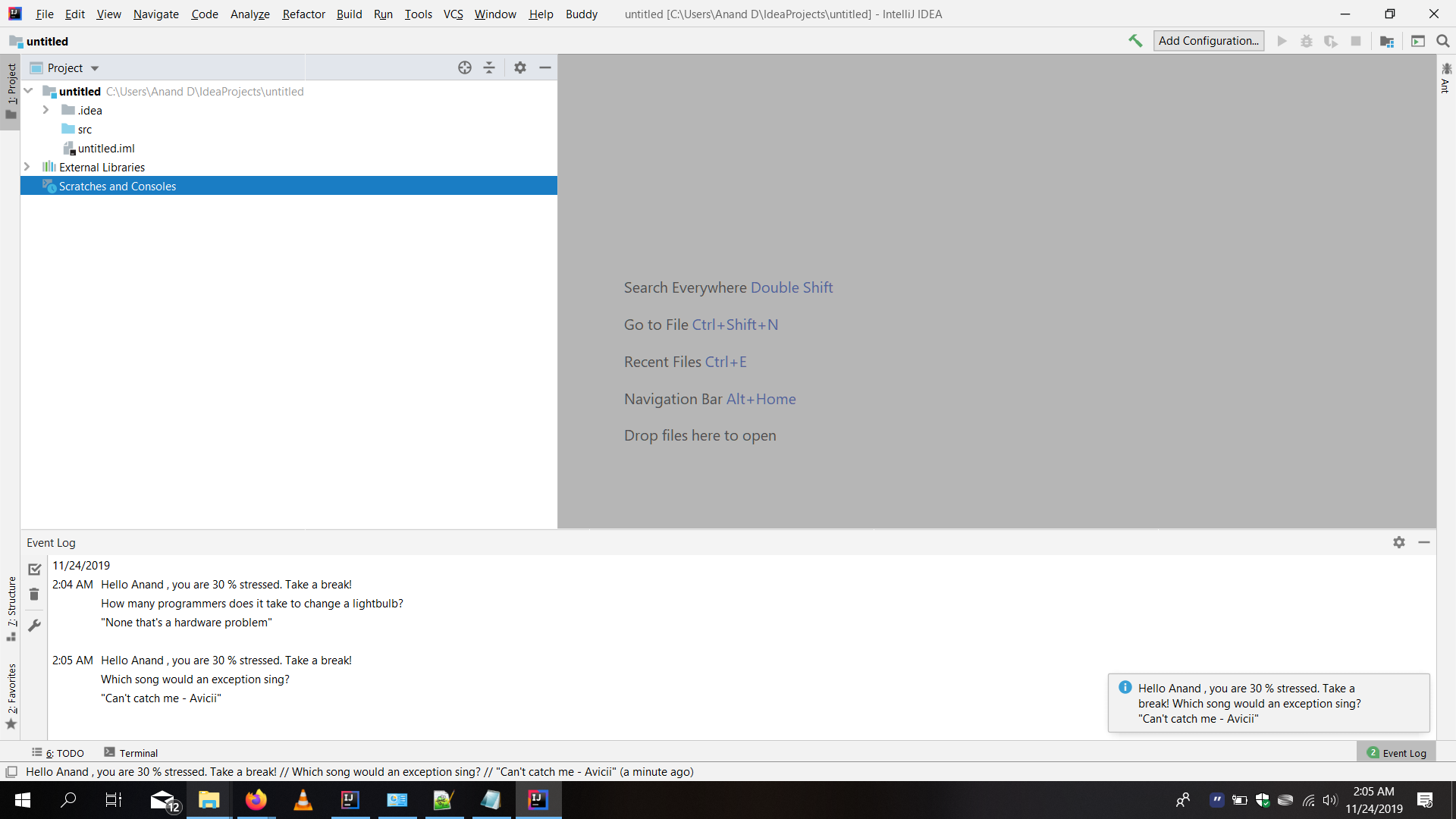Toggle tool window quick-access status bar icon
The height and width of the screenshot is (819, 1456).
tap(11, 772)
